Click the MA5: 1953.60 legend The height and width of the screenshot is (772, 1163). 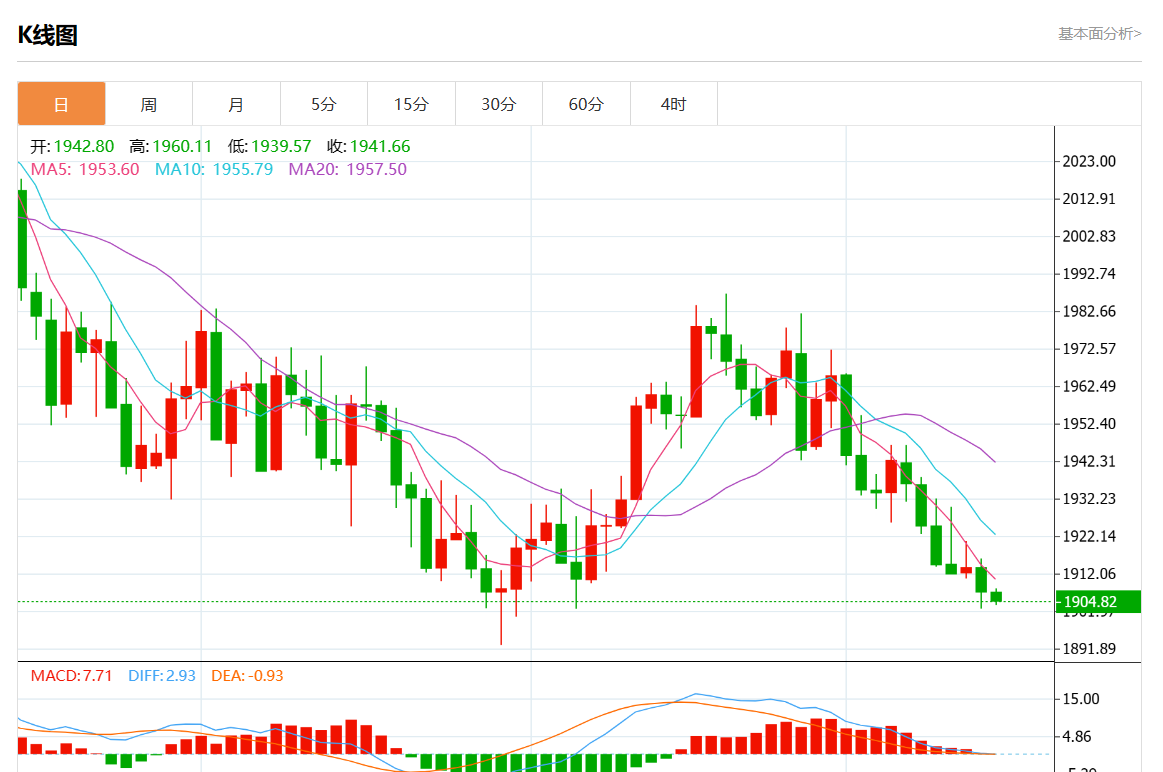(85, 169)
